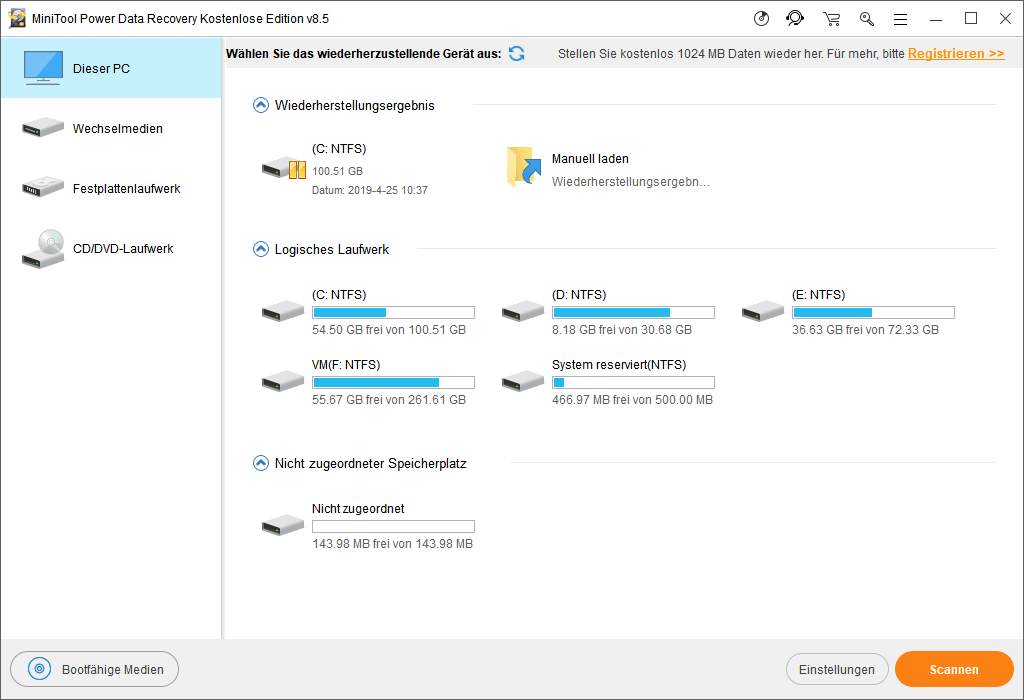Click the System reserviert(NTFS) label

(618, 364)
